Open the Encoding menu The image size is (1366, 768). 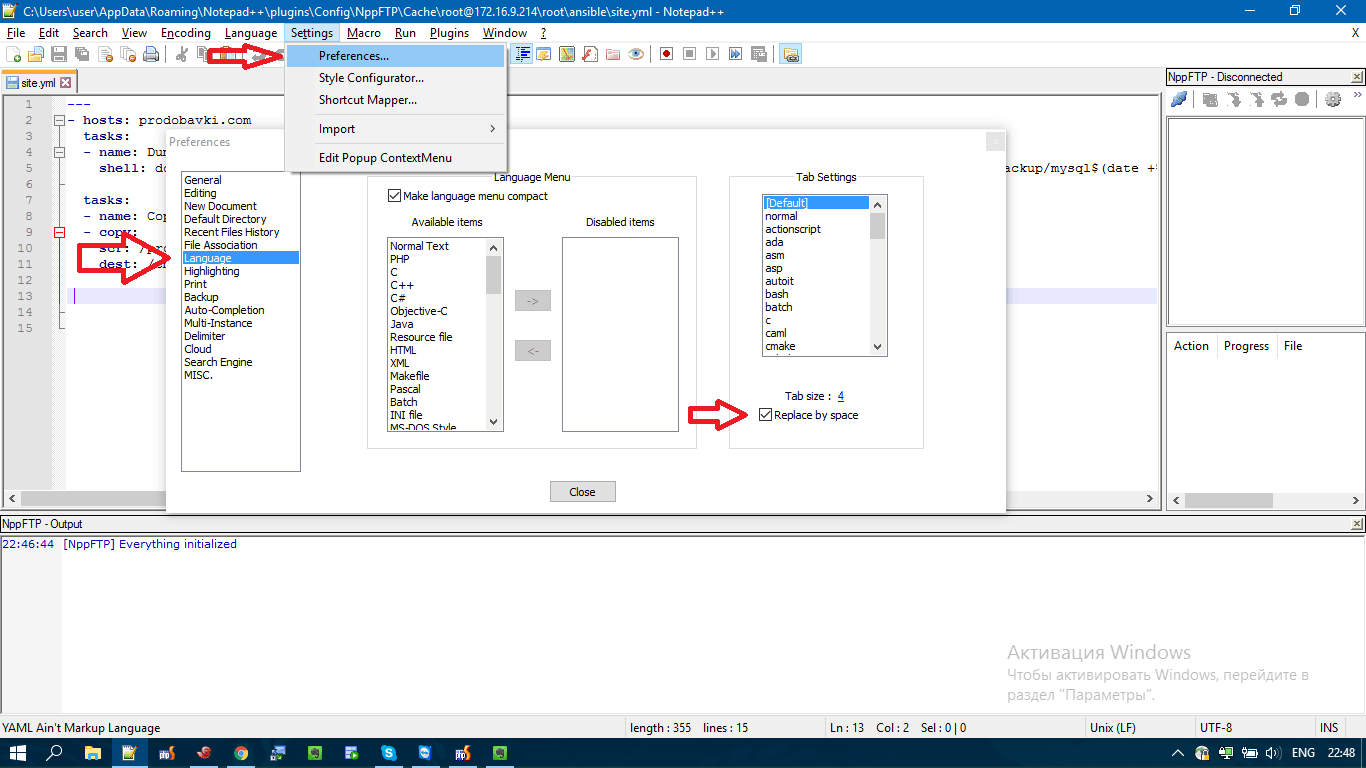[x=186, y=33]
